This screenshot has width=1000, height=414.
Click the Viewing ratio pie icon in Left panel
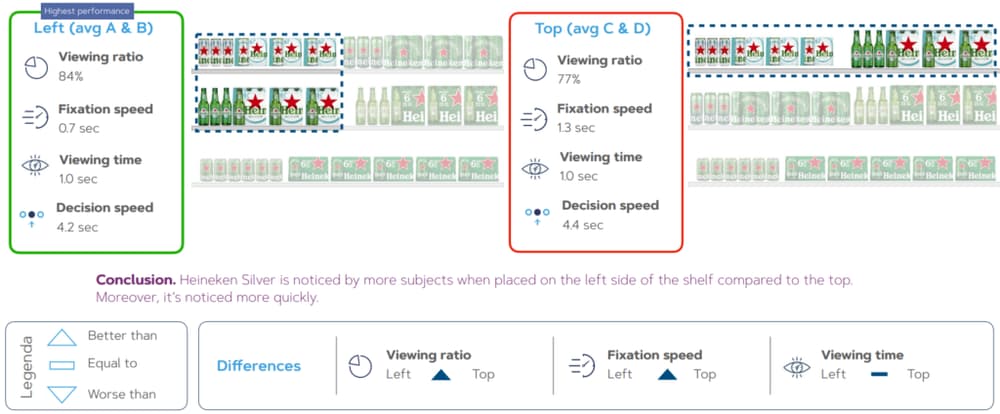[x=35, y=66]
